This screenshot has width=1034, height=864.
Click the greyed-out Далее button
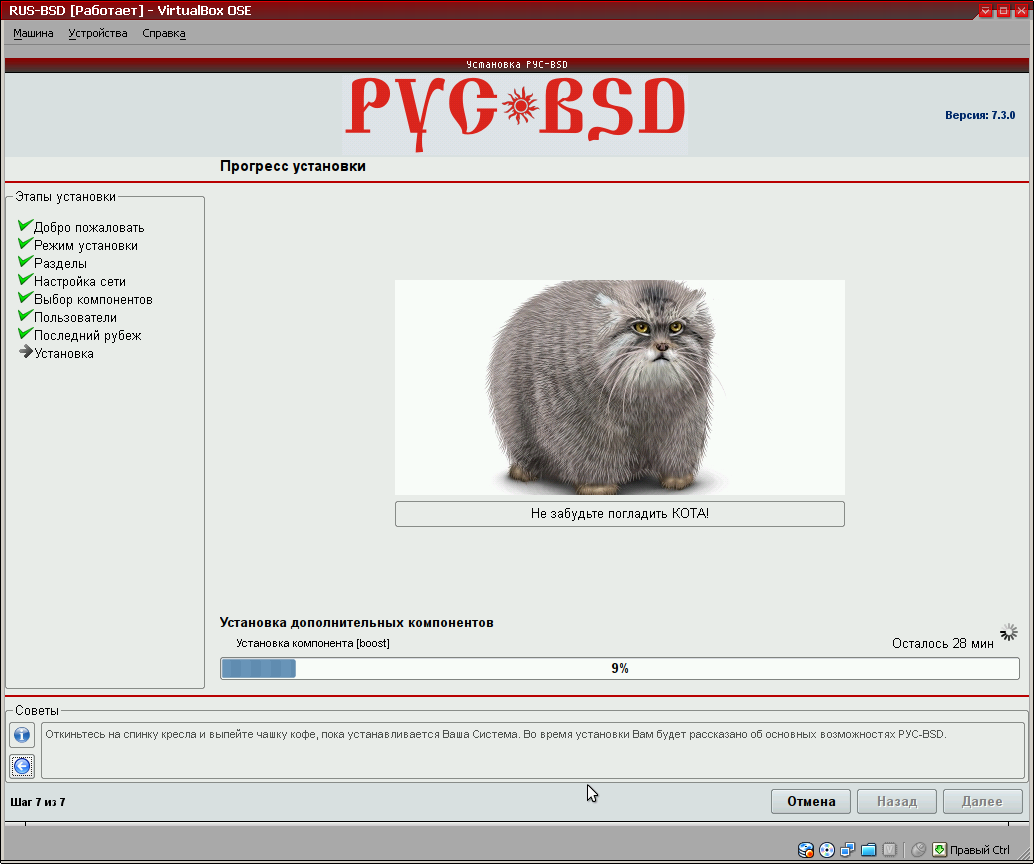point(983,801)
